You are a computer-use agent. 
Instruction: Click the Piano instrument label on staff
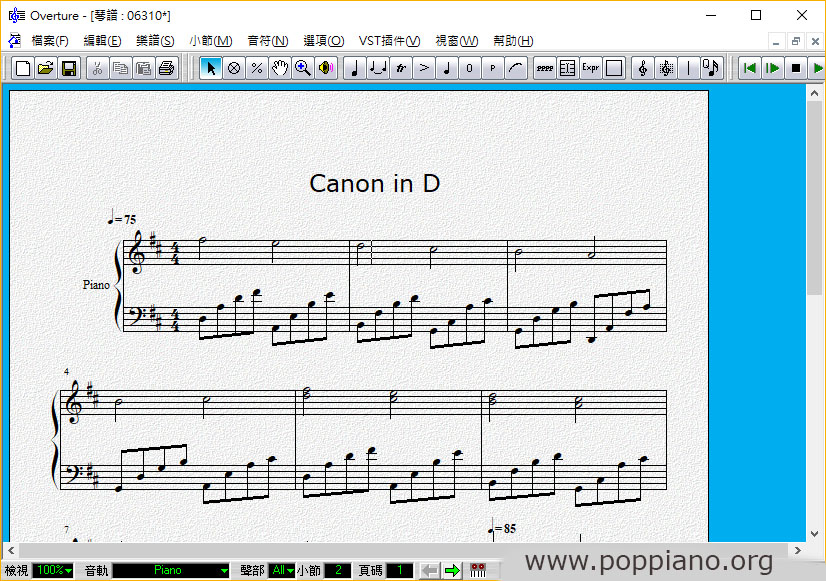coord(96,285)
